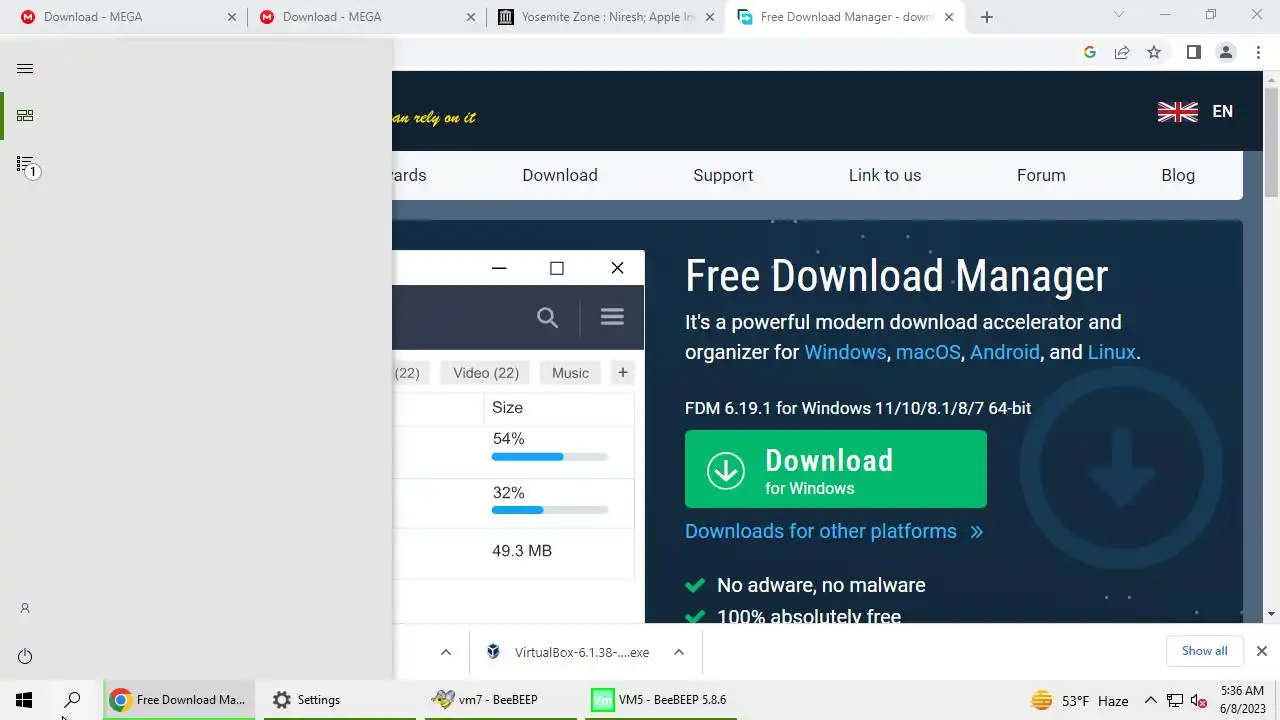Select the Music filter tab

tap(570, 373)
